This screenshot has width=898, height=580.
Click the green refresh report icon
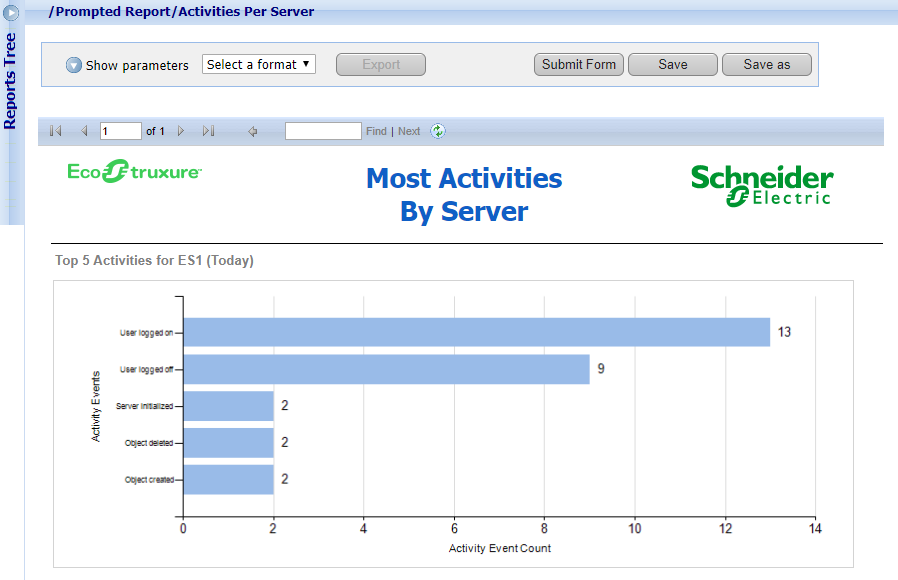[438, 131]
